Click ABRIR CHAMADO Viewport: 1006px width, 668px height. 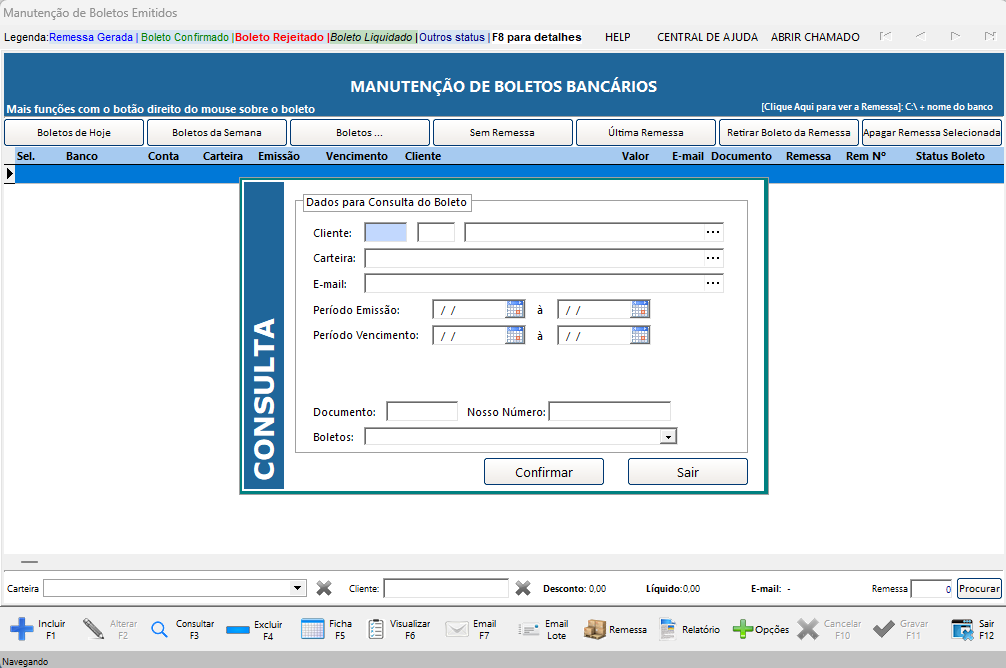[815, 37]
